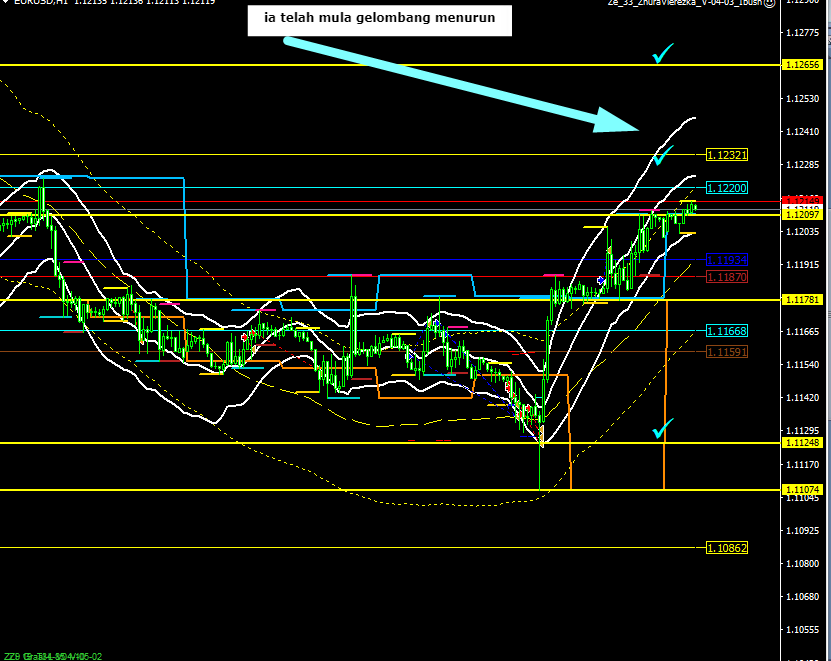Click the expert advisor smiley face icon
831x661 pixels.
770,3
